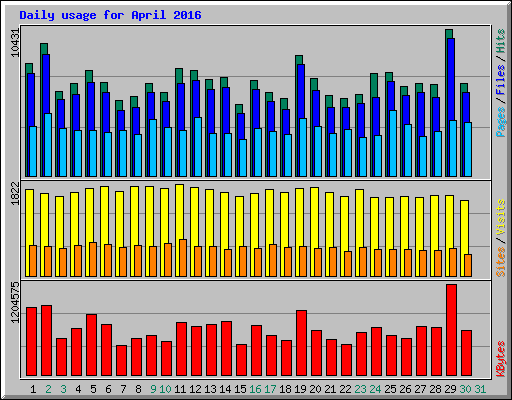Click the red KBytes bar above day 7
The height and width of the screenshot is (400, 512).
(x=122, y=361)
